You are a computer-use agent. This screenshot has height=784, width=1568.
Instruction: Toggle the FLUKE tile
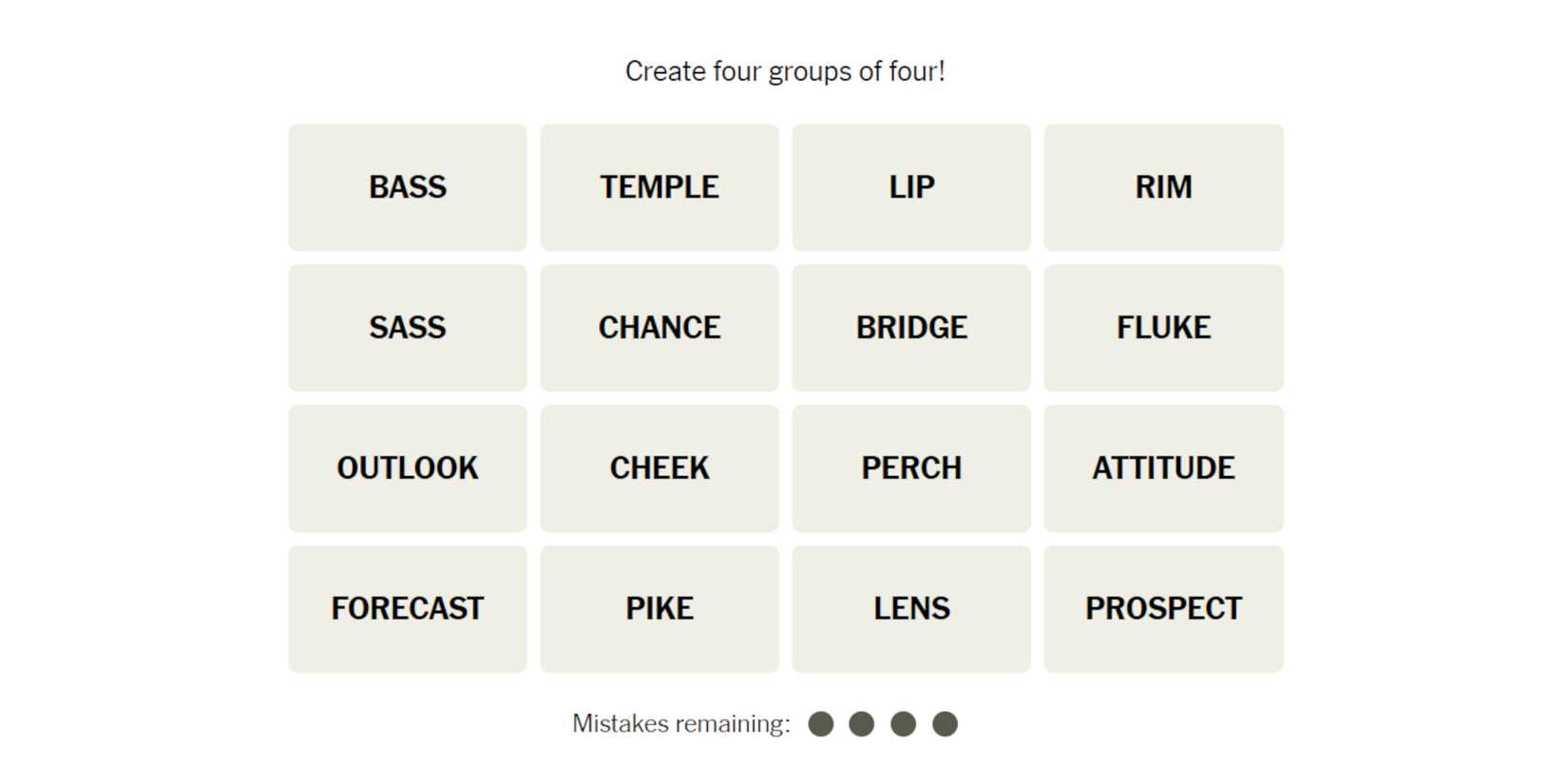point(1163,328)
